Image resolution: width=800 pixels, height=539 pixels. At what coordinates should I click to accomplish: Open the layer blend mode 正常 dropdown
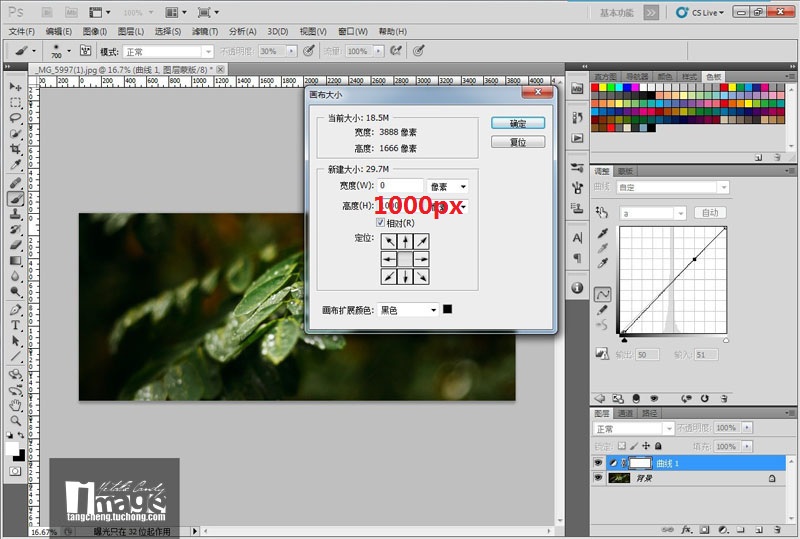[635, 429]
